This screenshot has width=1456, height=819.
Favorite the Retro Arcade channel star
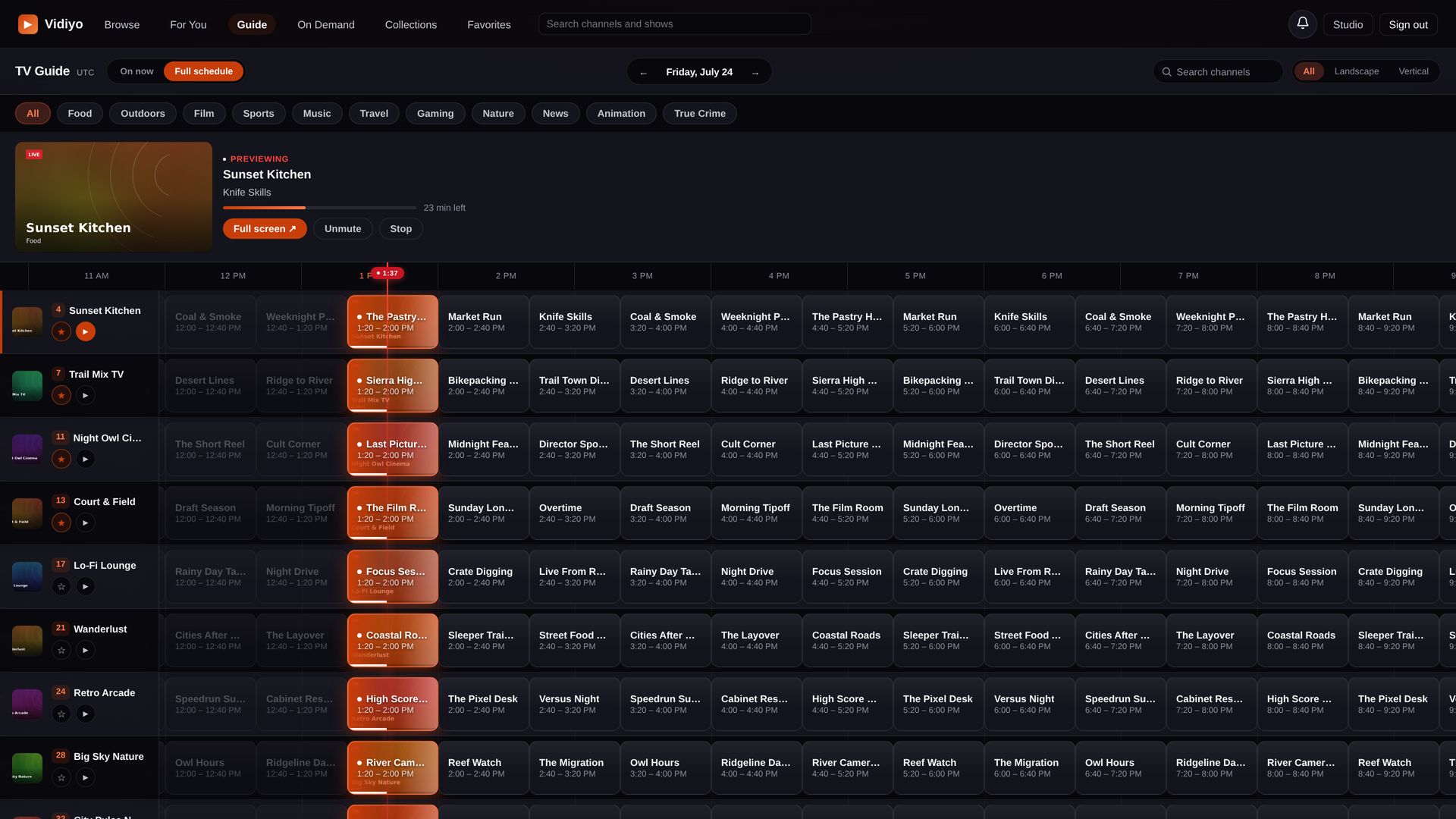click(x=61, y=714)
